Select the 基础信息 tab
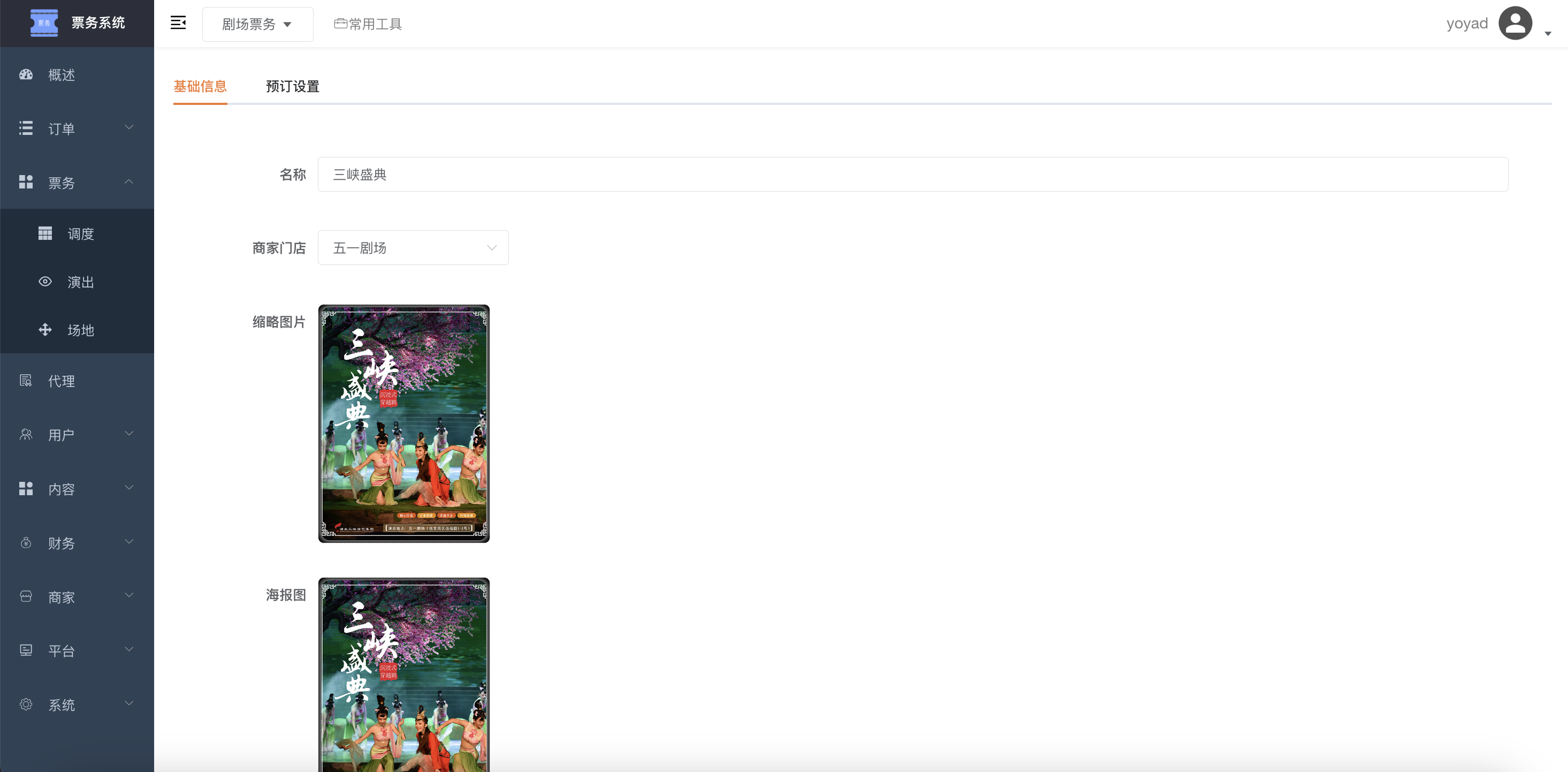 [200, 86]
